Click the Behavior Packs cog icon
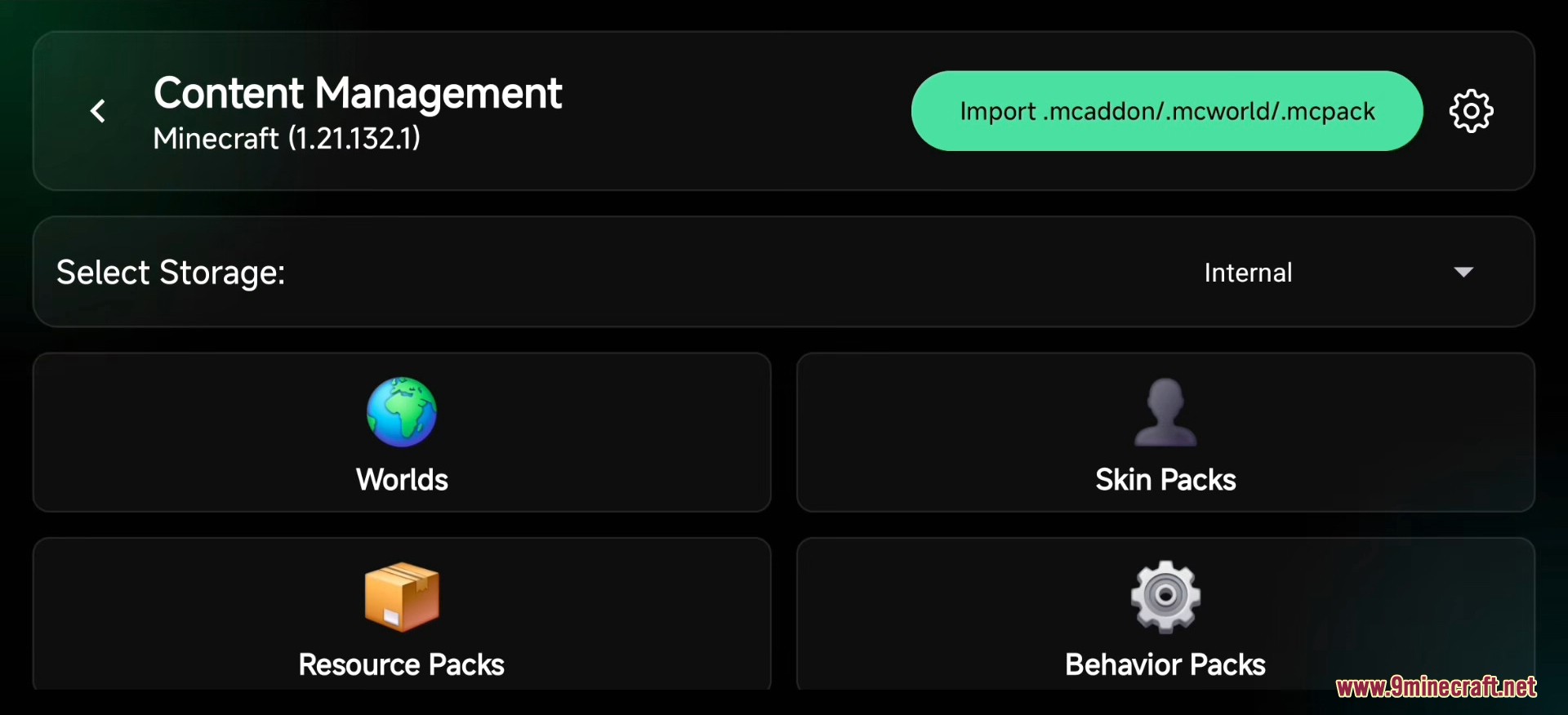The width and height of the screenshot is (1568, 715). pyautogui.click(x=1165, y=597)
